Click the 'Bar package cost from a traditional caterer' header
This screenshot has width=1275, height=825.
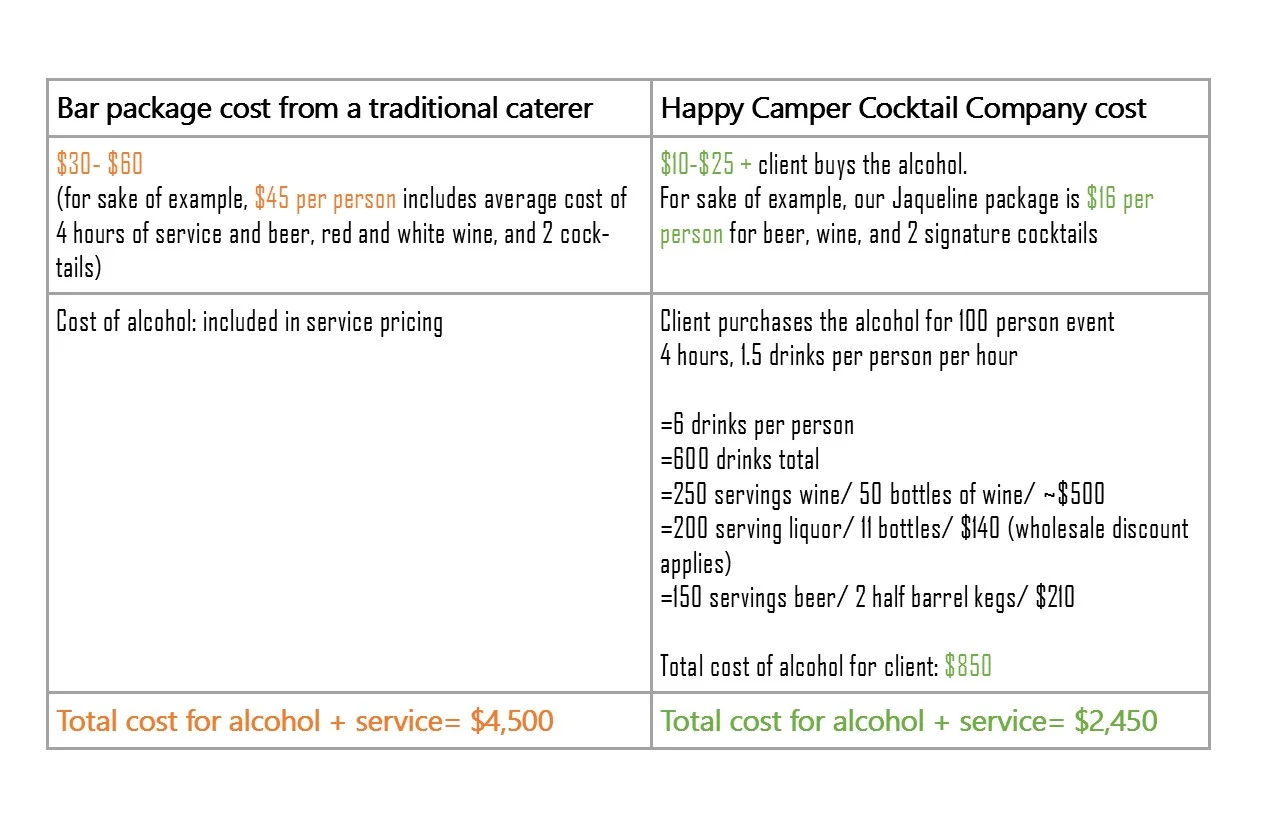point(325,108)
